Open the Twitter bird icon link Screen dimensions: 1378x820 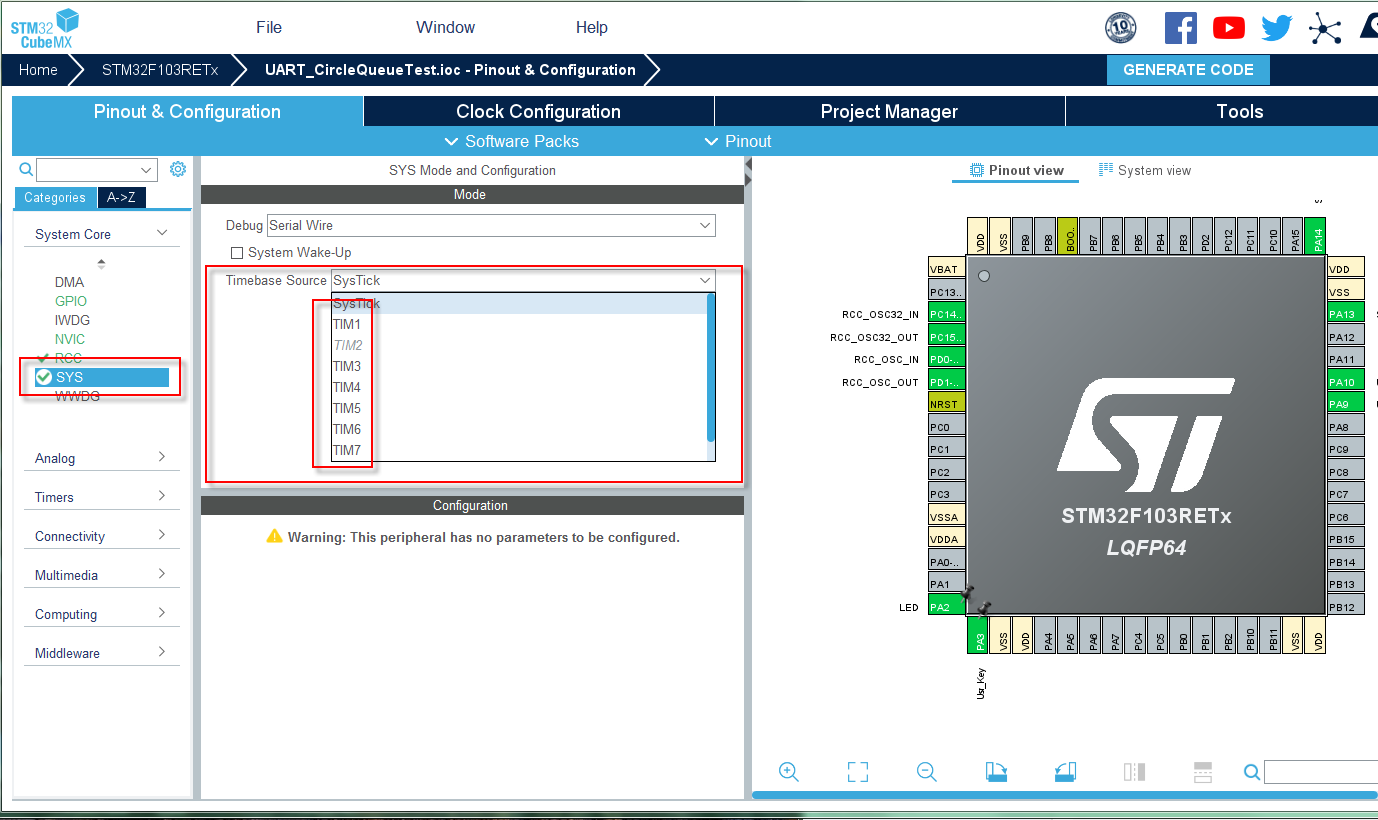tap(1277, 28)
